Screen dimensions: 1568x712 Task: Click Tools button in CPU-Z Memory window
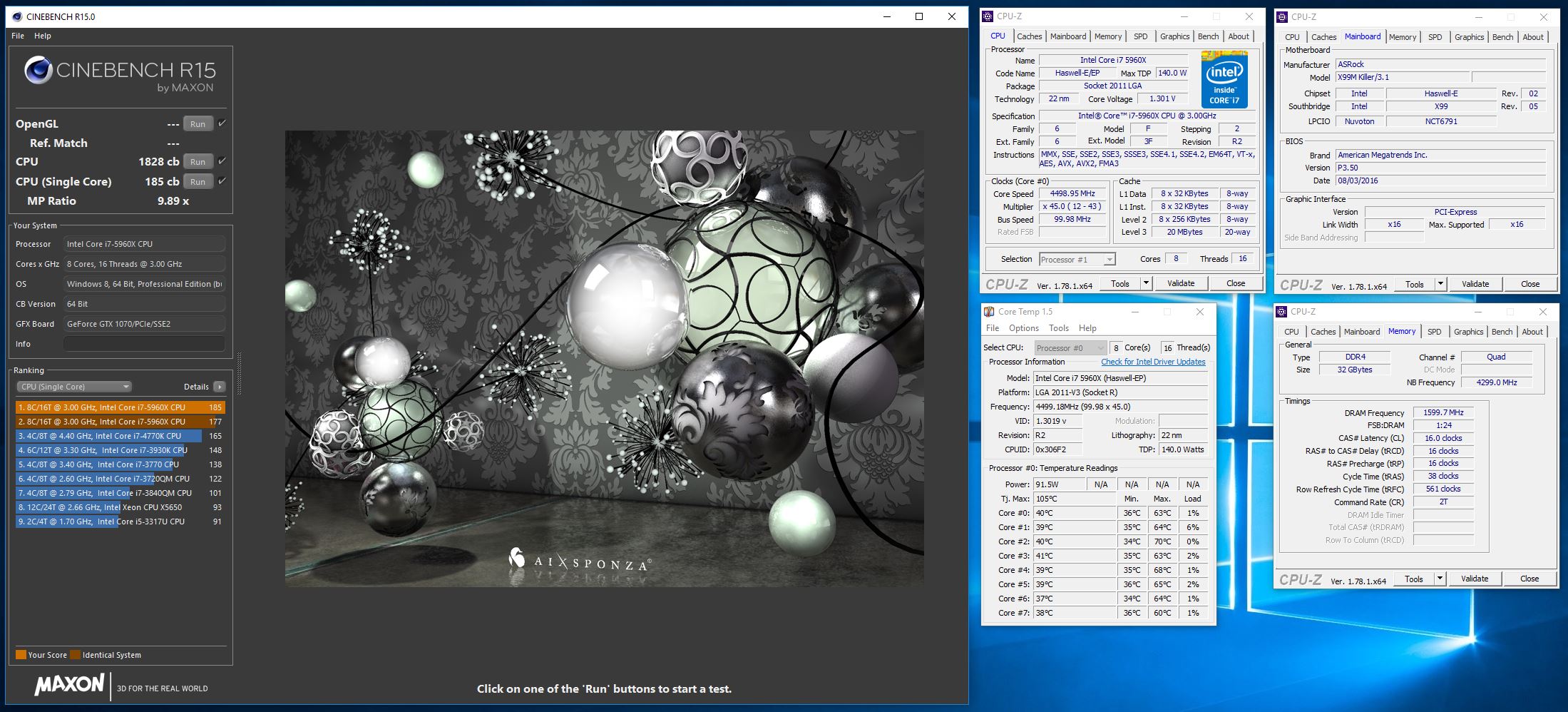click(1414, 579)
